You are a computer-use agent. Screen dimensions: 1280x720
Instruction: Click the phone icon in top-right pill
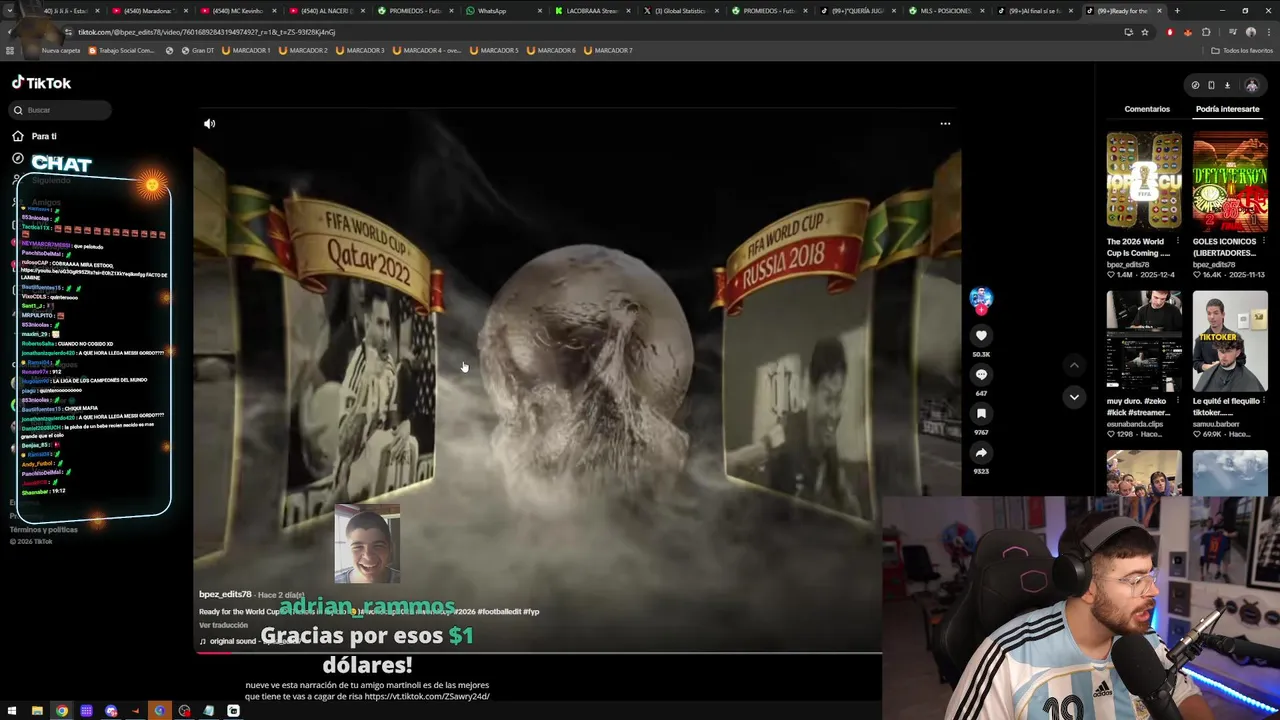[x=1211, y=86]
